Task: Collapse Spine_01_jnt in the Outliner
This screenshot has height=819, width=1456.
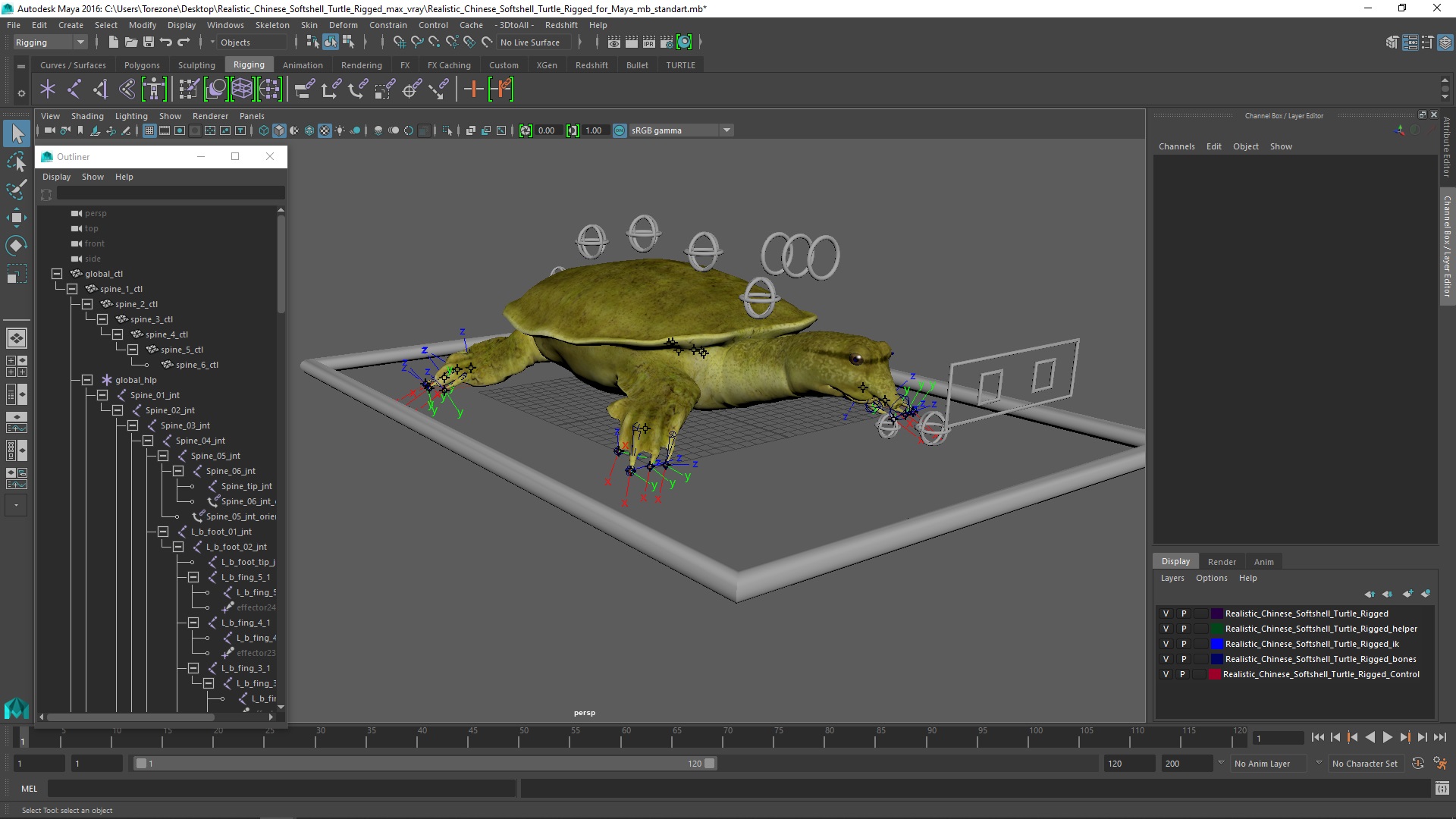Action: 102,395
